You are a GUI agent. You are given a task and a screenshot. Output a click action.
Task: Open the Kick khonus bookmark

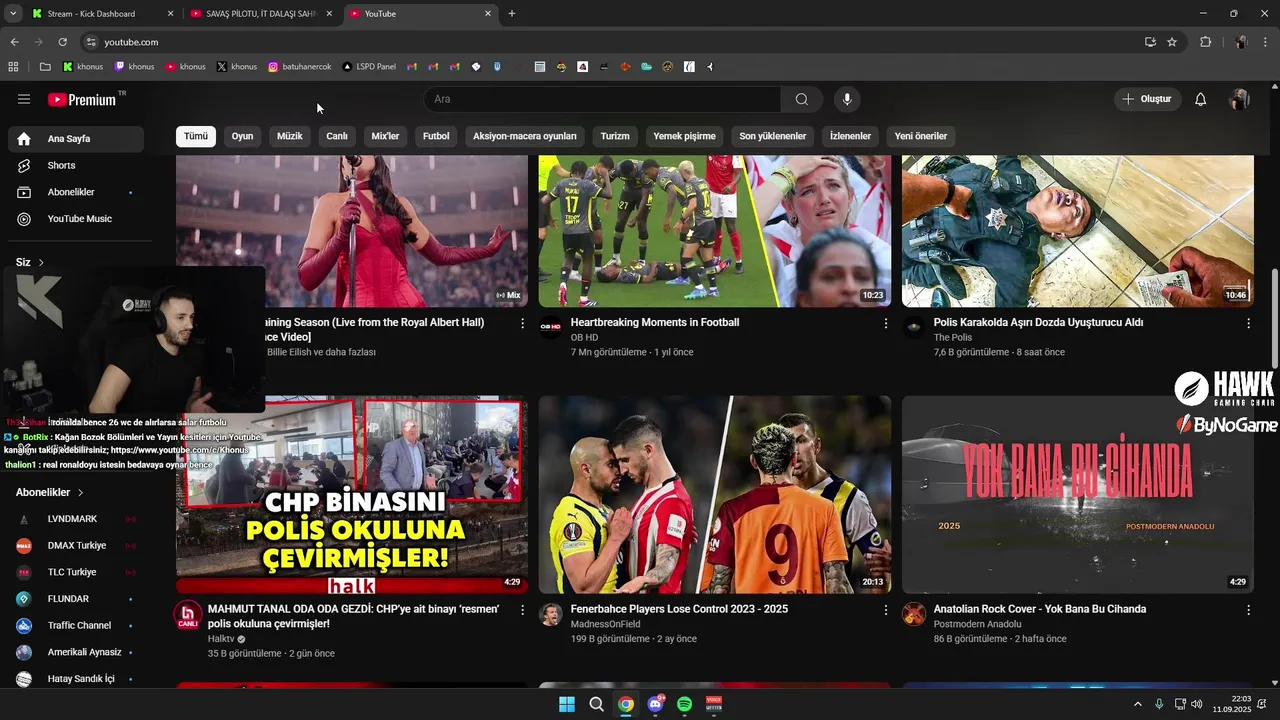[83, 67]
